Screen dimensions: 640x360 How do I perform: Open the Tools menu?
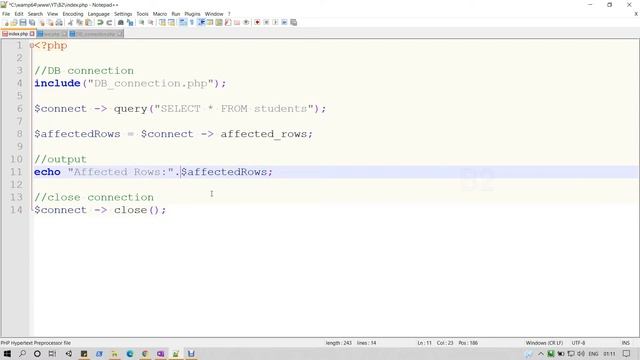(142, 14)
